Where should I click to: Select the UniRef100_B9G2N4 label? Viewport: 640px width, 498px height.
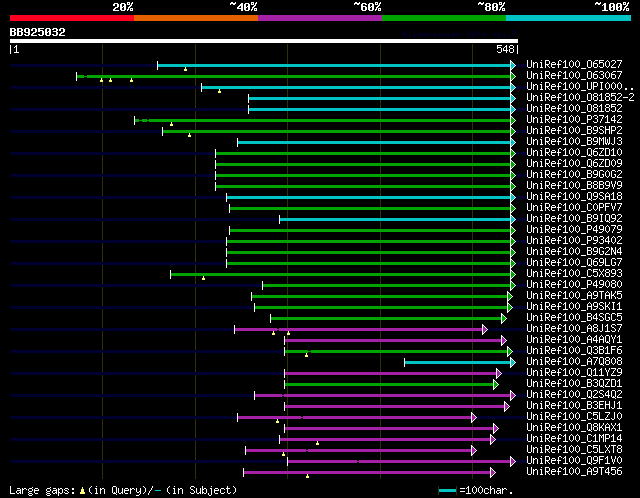[574, 251]
